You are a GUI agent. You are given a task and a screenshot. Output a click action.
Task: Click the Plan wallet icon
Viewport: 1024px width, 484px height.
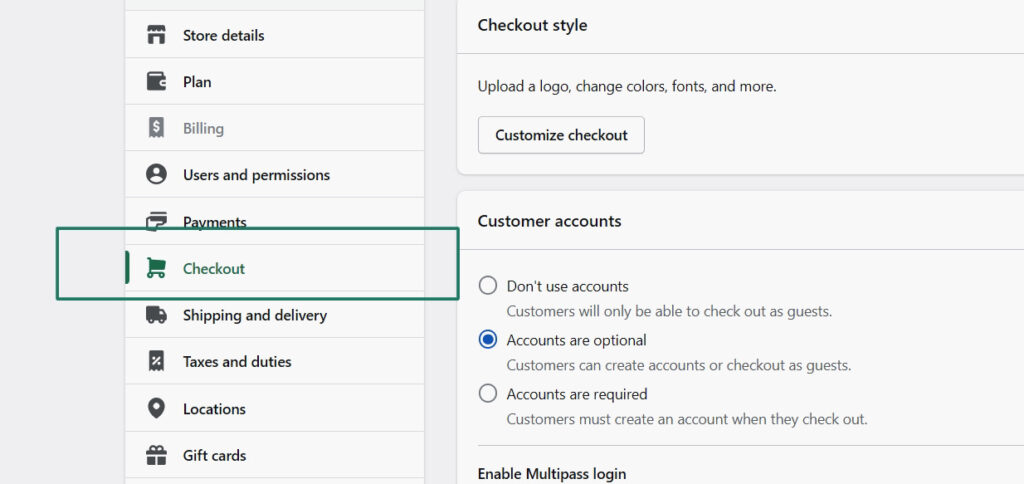click(x=156, y=82)
